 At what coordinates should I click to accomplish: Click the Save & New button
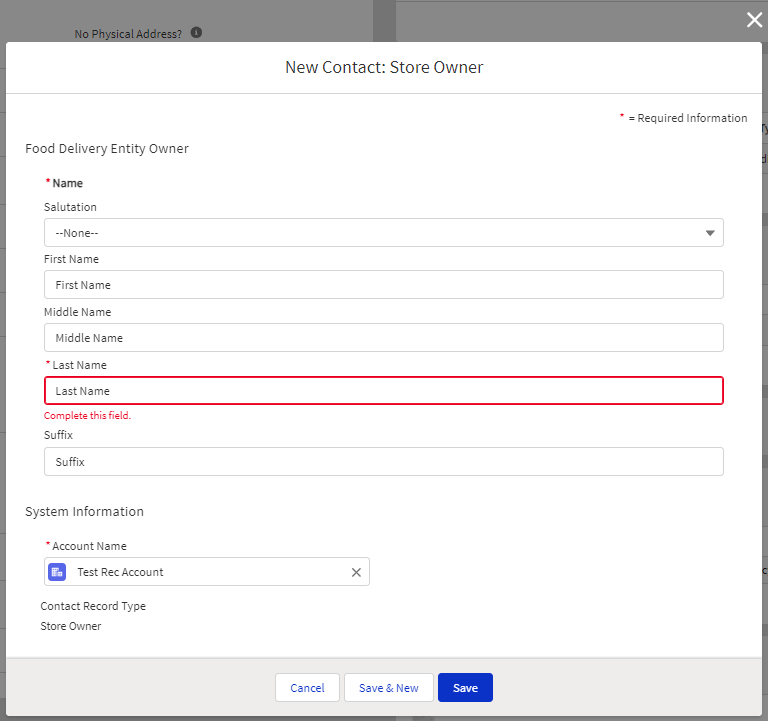pyautogui.click(x=388, y=688)
